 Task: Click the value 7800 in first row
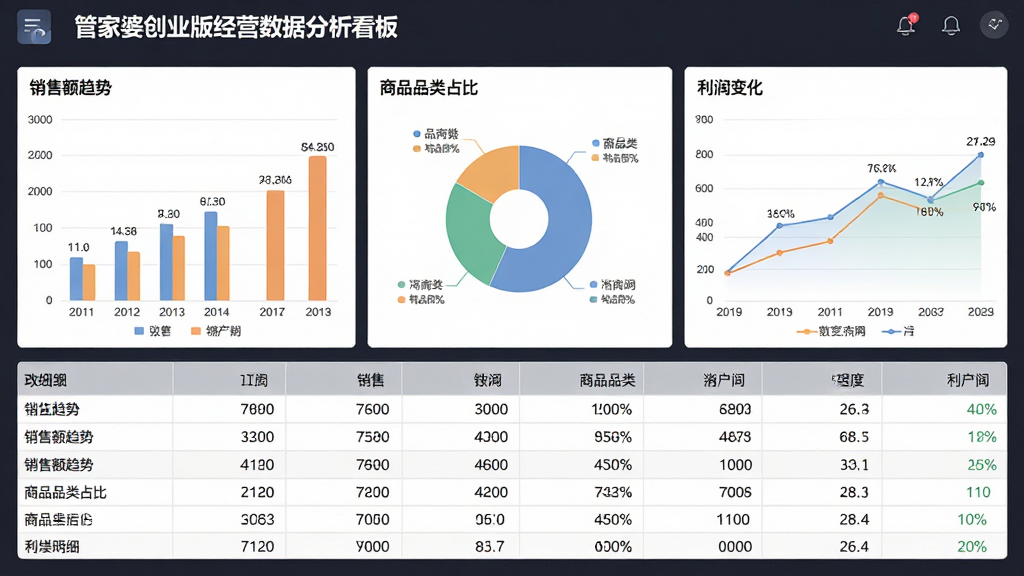click(257, 409)
